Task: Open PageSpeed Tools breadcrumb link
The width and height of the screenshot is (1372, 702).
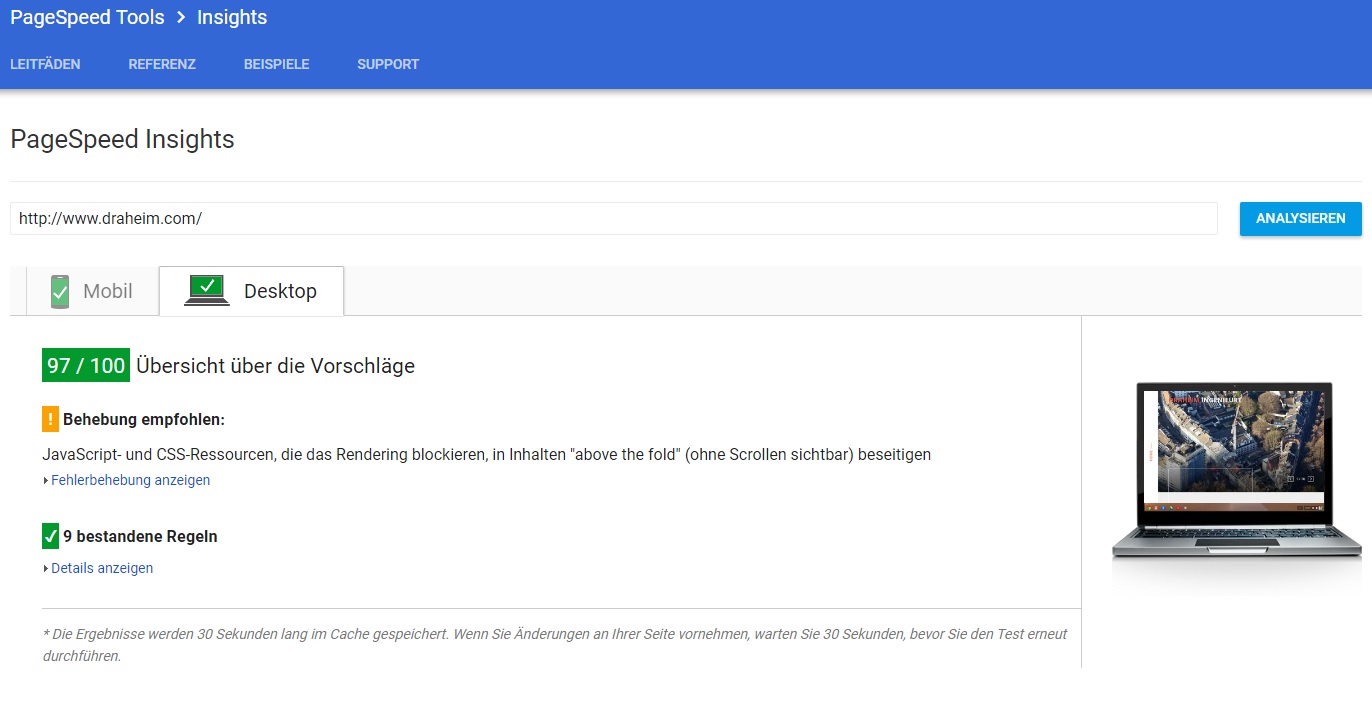Action: point(87,17)
